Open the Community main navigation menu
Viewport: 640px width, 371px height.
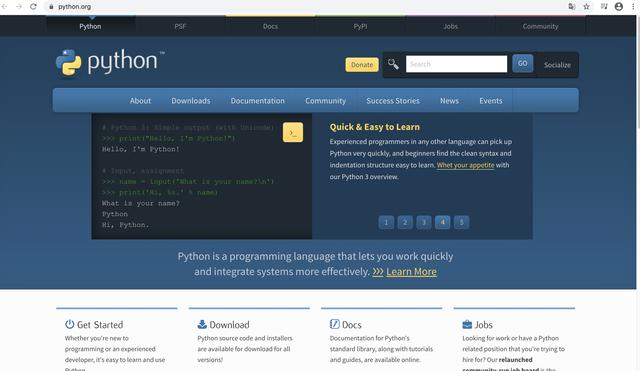[325, 101]
